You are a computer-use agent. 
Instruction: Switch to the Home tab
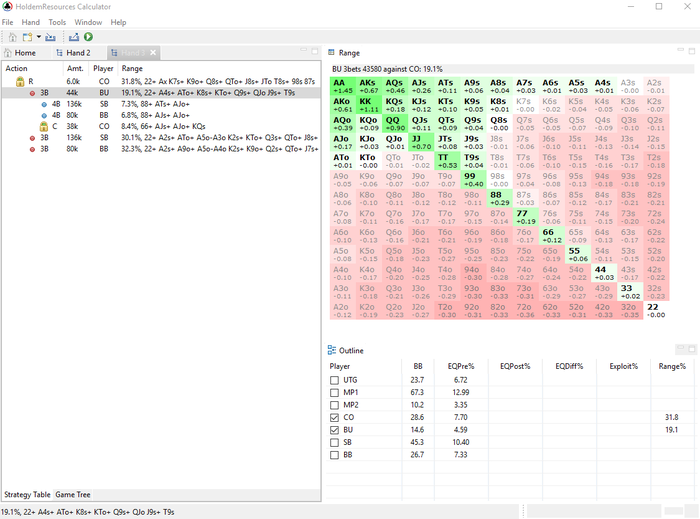pos(20,53)
